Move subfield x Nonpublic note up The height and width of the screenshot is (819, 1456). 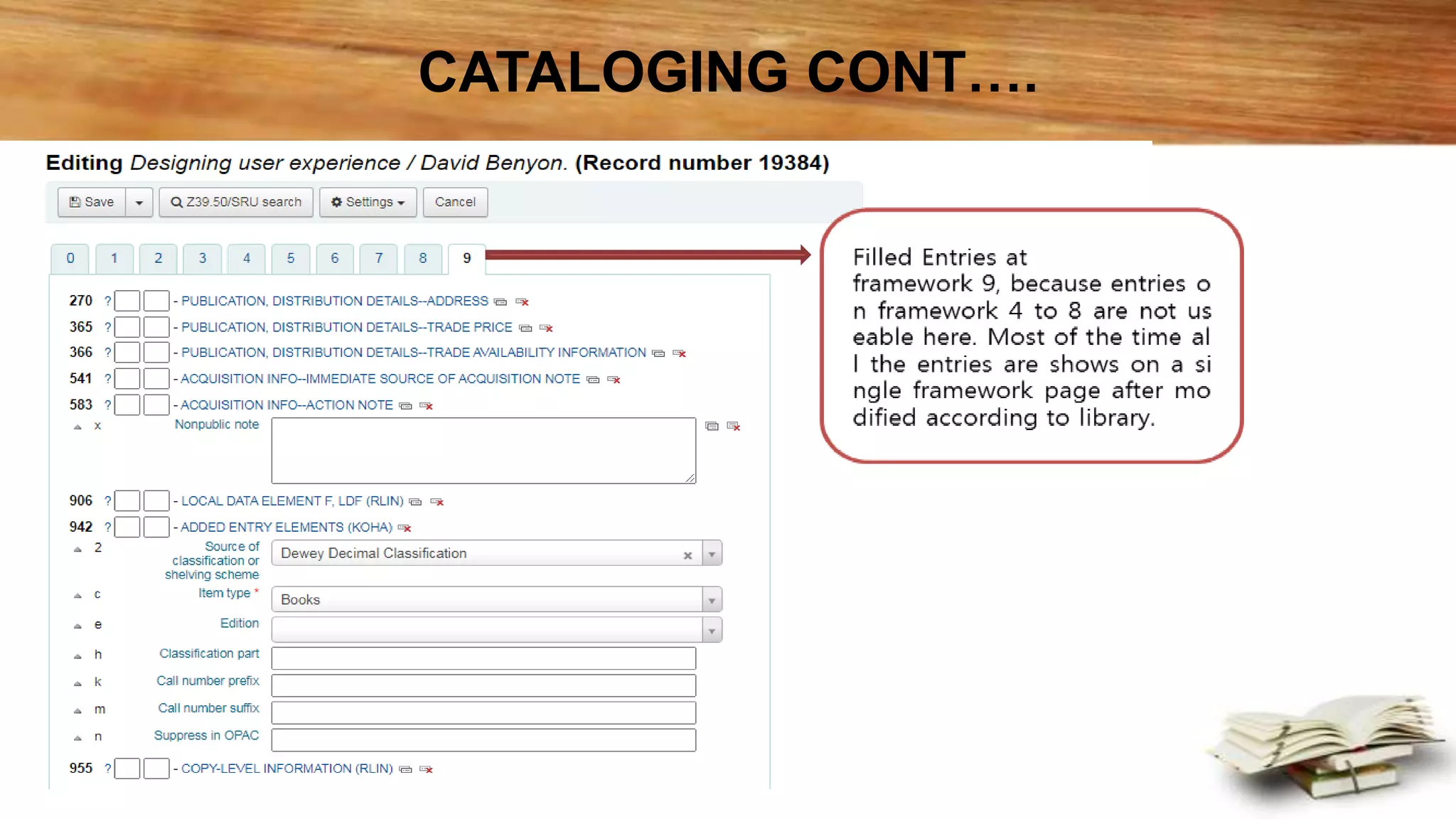[x=77, y=427]
